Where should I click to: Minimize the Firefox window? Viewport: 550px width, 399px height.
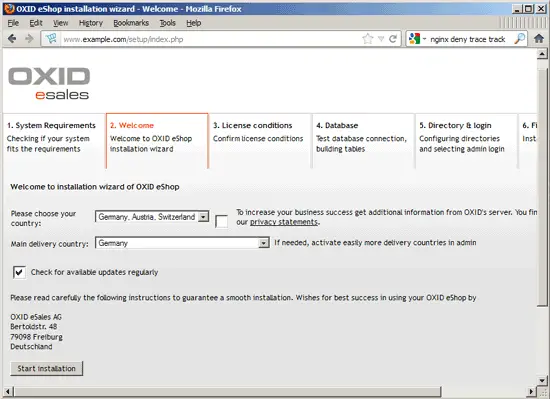click(516, 9)
